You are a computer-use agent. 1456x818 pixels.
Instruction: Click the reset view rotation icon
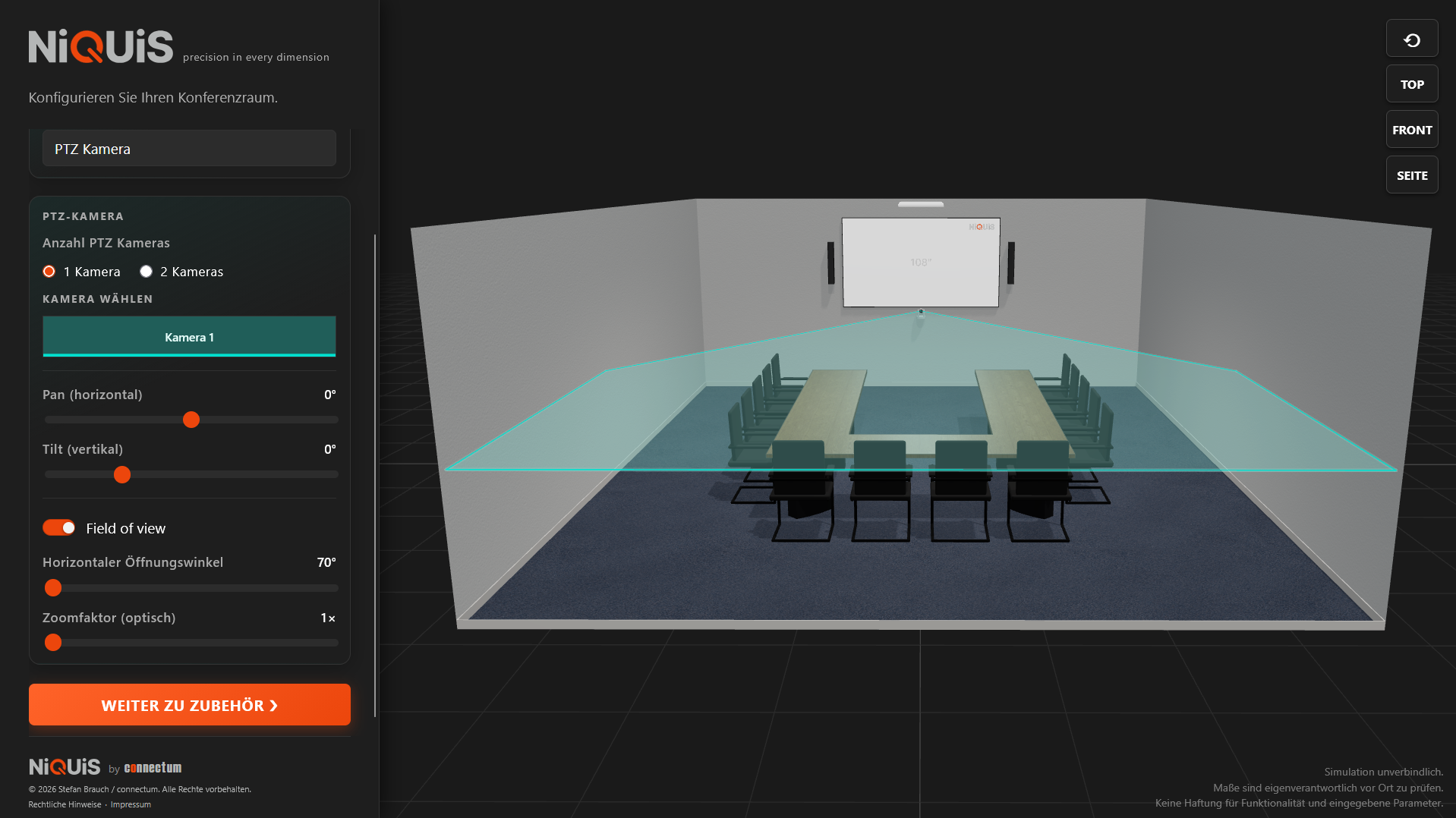[x=1412, y=39]
